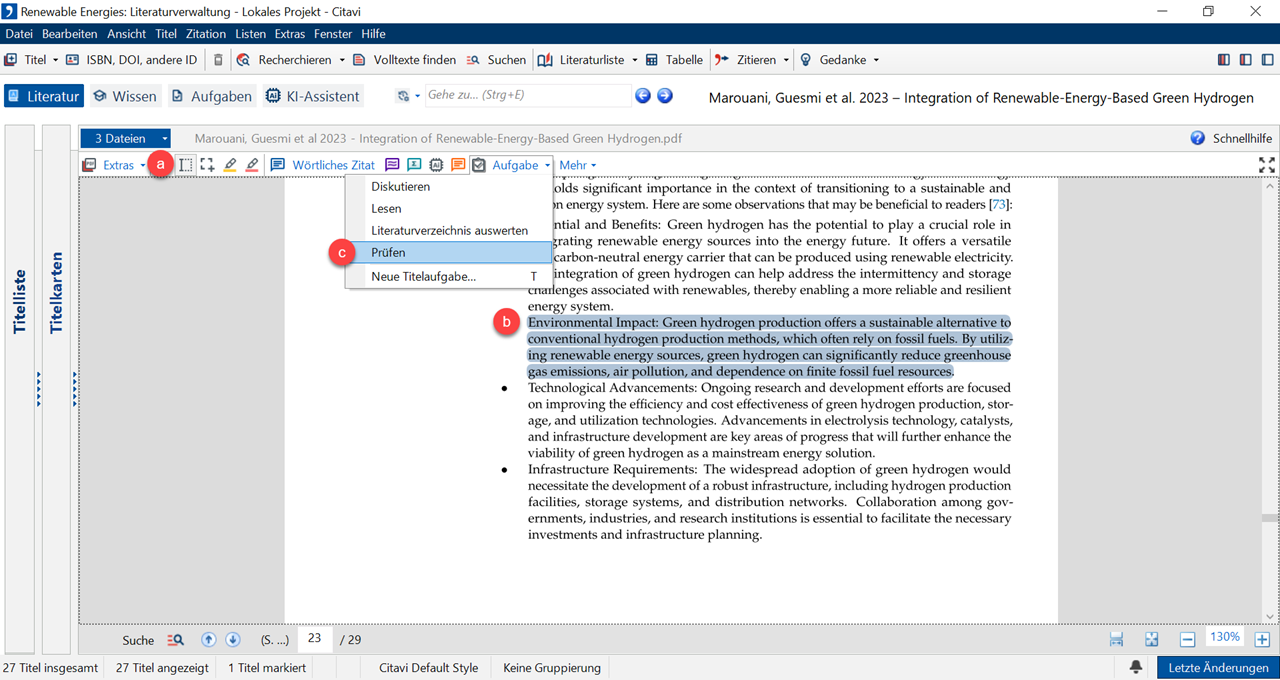1280x680 pixels.
Task: Click the Wörtliches Zitat button
Action: pyautogui.click(x=323, y=165)
